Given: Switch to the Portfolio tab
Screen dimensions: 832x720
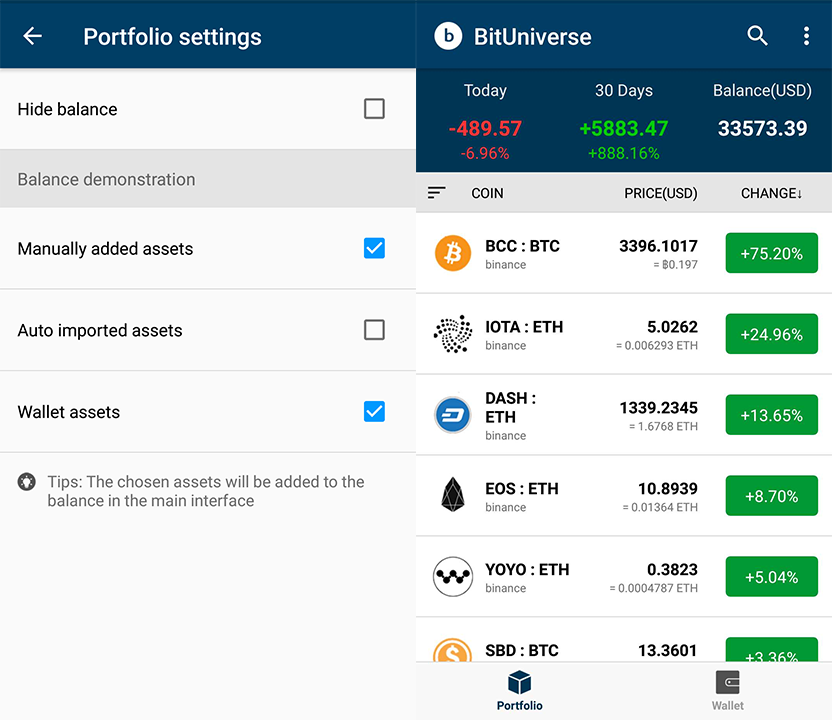Looking at the screenshot, I should (519, 690).
